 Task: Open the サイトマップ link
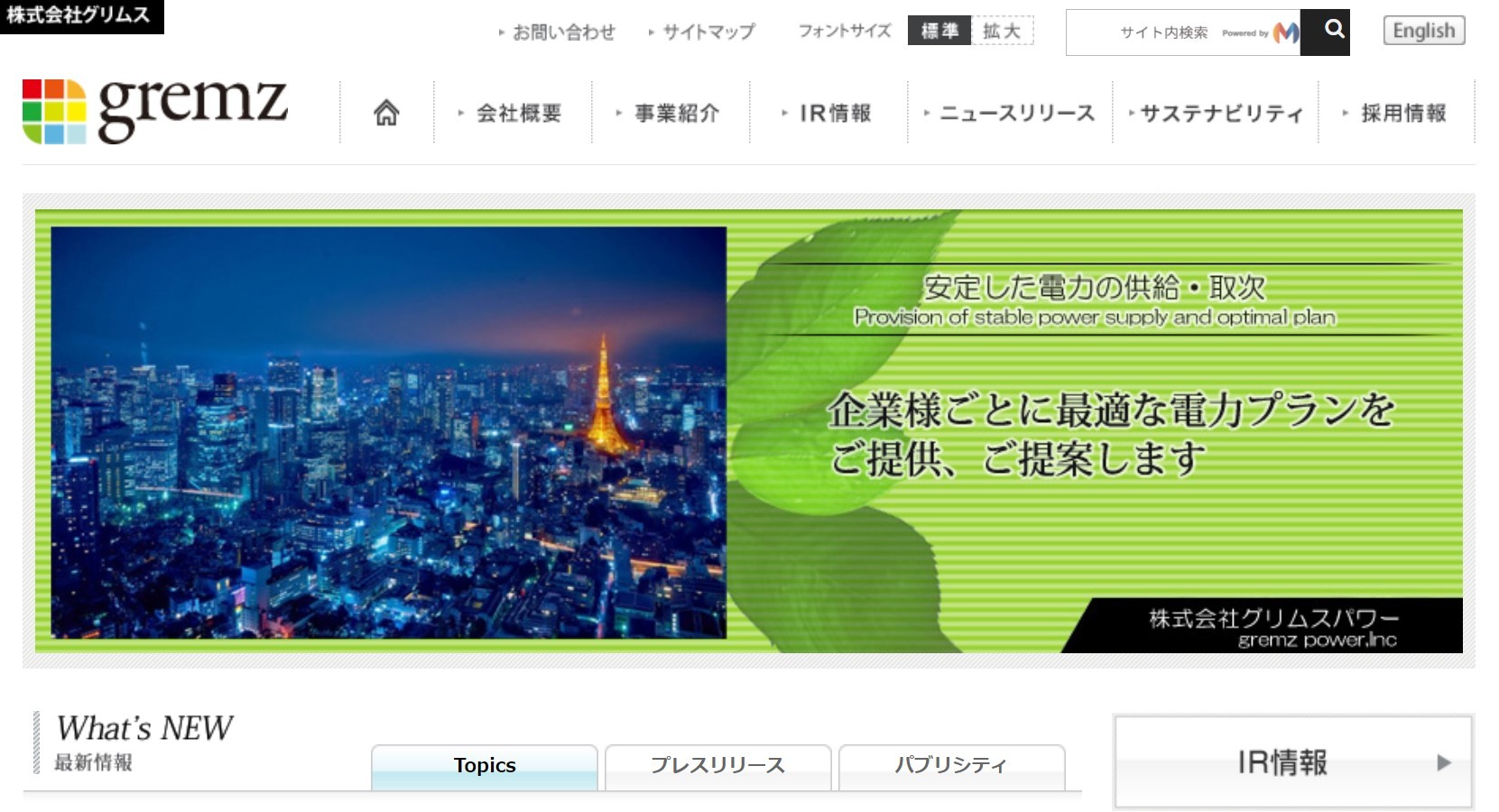701,32
